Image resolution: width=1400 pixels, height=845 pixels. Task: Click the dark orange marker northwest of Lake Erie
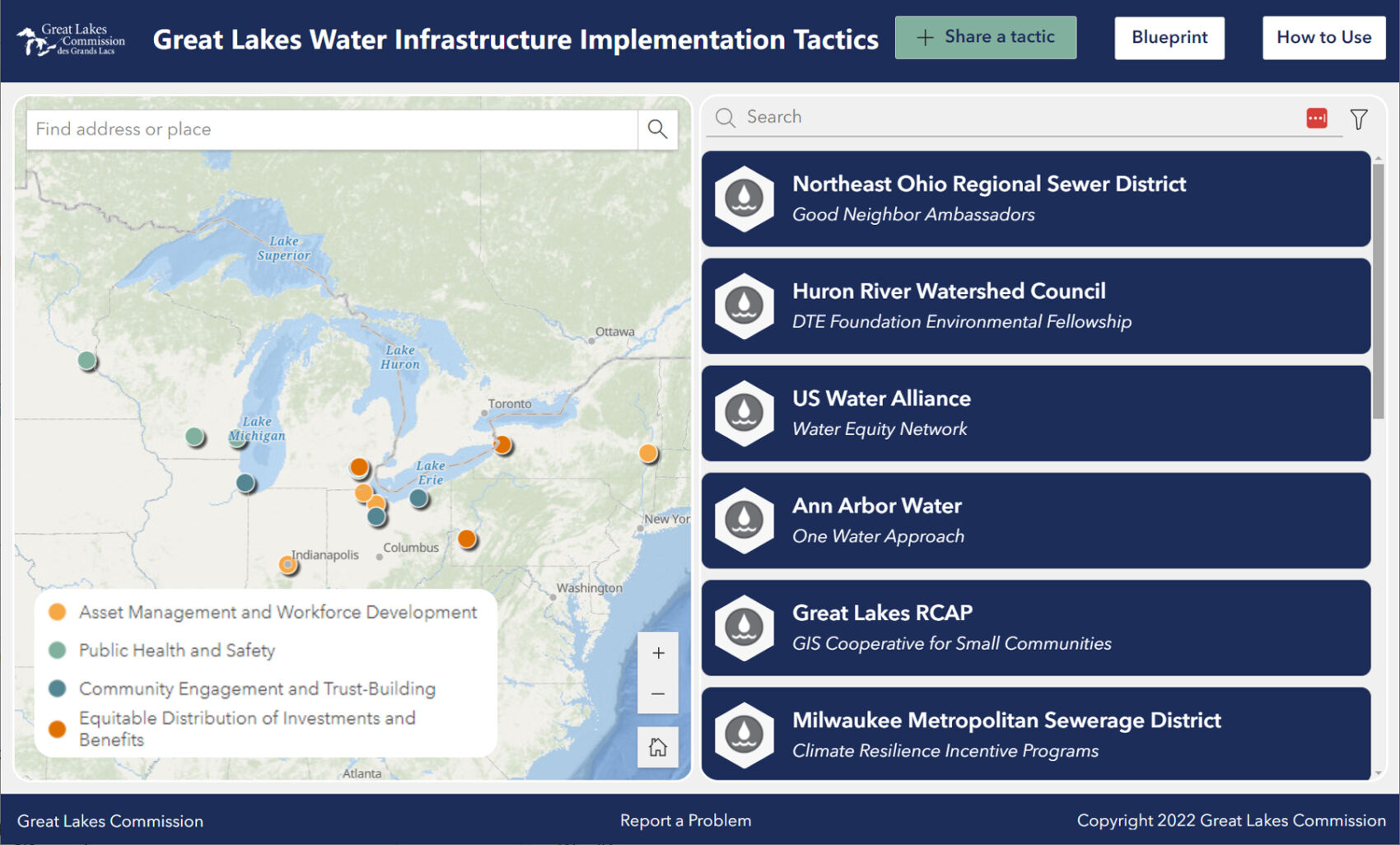coord(359,467)
